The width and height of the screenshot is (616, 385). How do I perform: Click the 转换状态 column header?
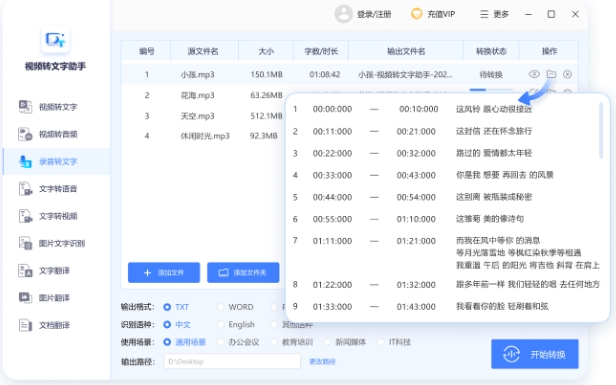click(491, 51)
